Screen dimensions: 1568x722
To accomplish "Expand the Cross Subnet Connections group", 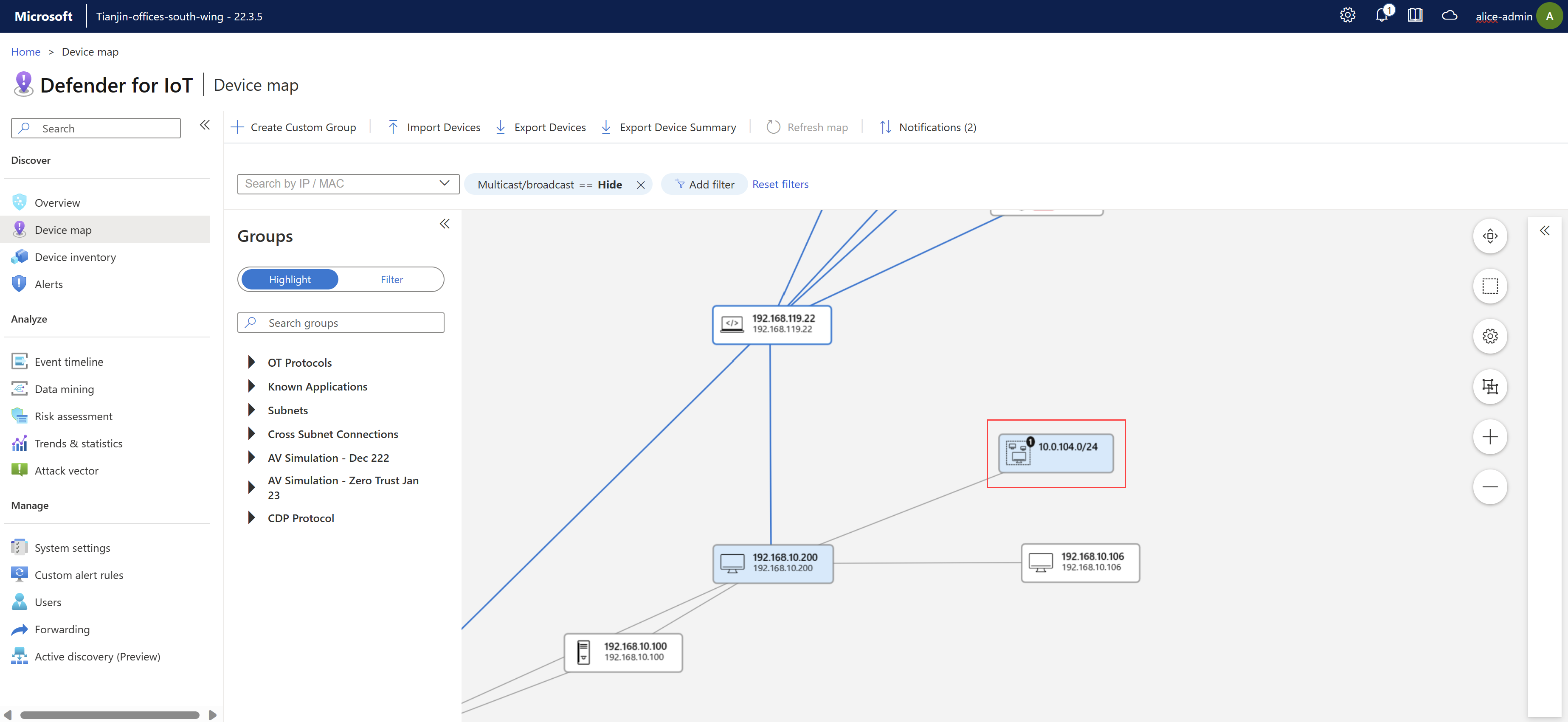I will pyautogui.click(x=249, y=434).
